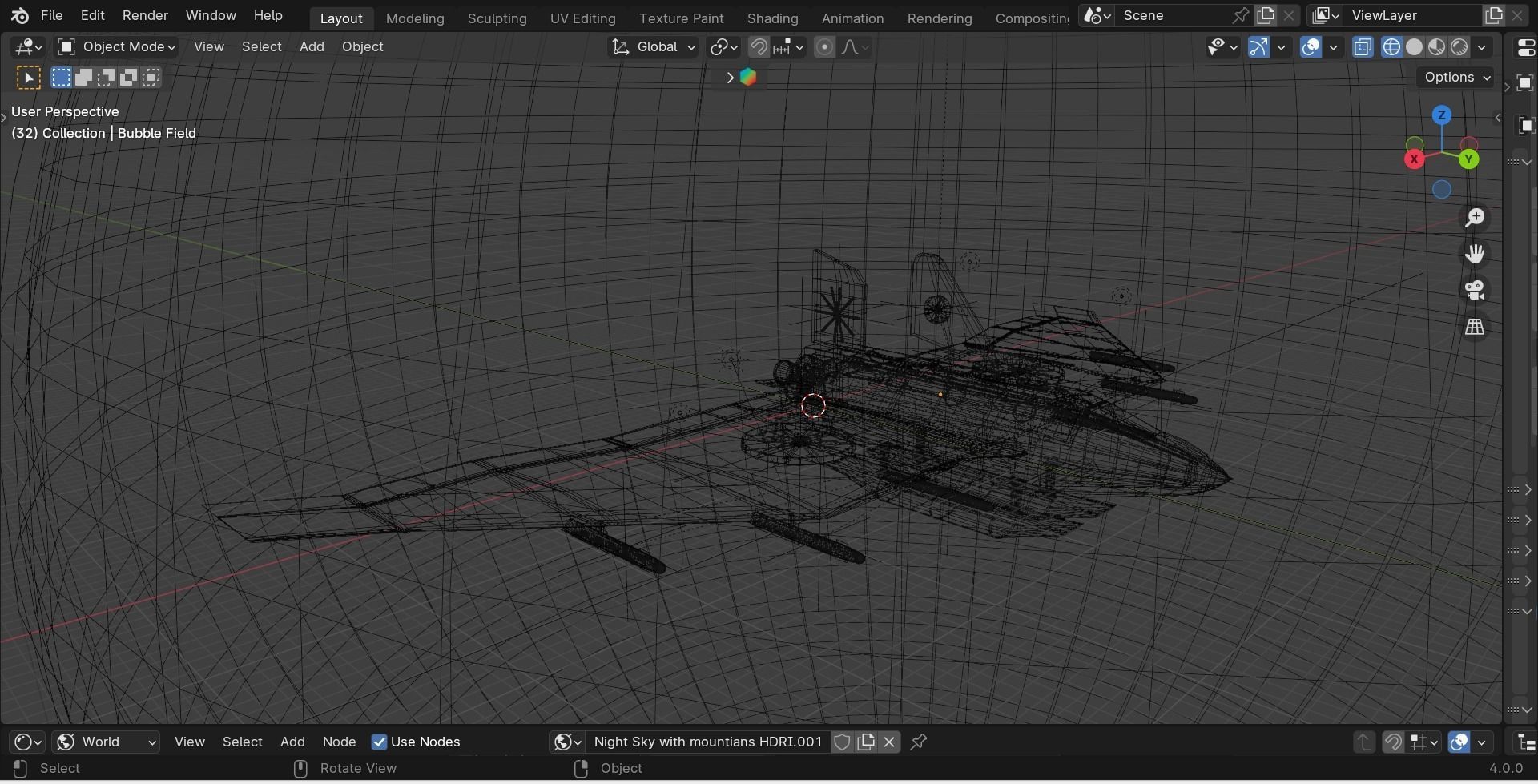Click the zoom view magnifier icon

1475,218
